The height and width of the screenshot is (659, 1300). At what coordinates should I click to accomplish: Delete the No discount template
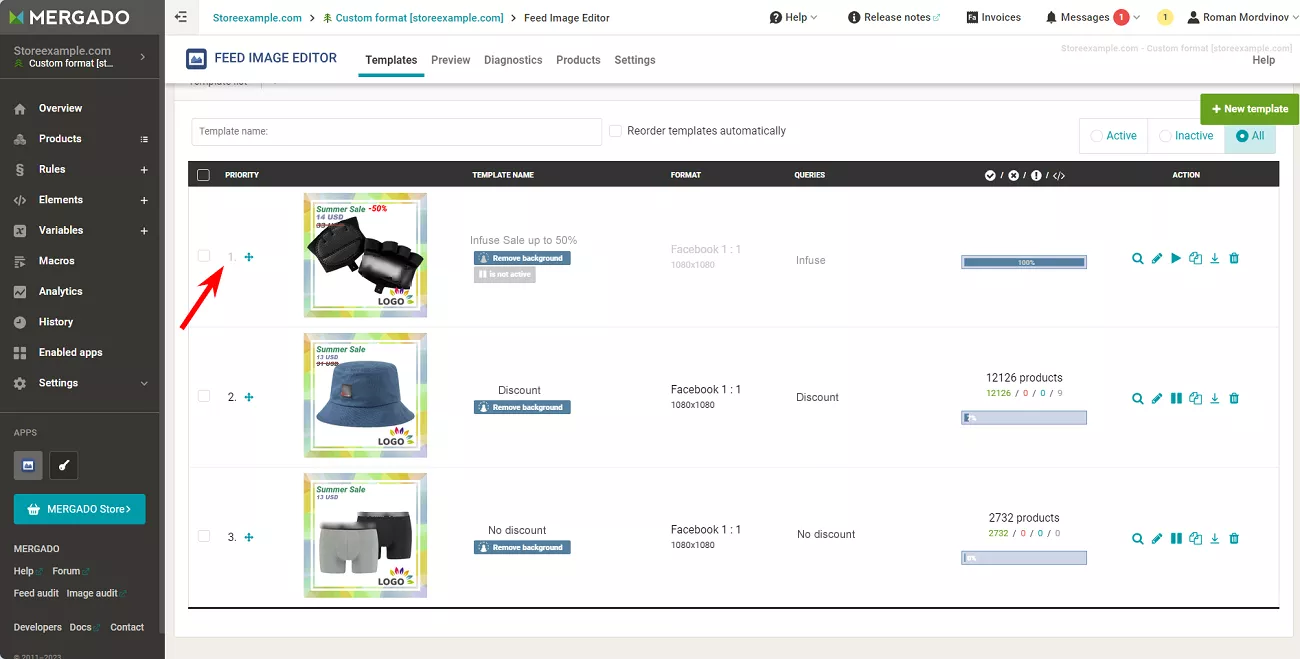1234,538
